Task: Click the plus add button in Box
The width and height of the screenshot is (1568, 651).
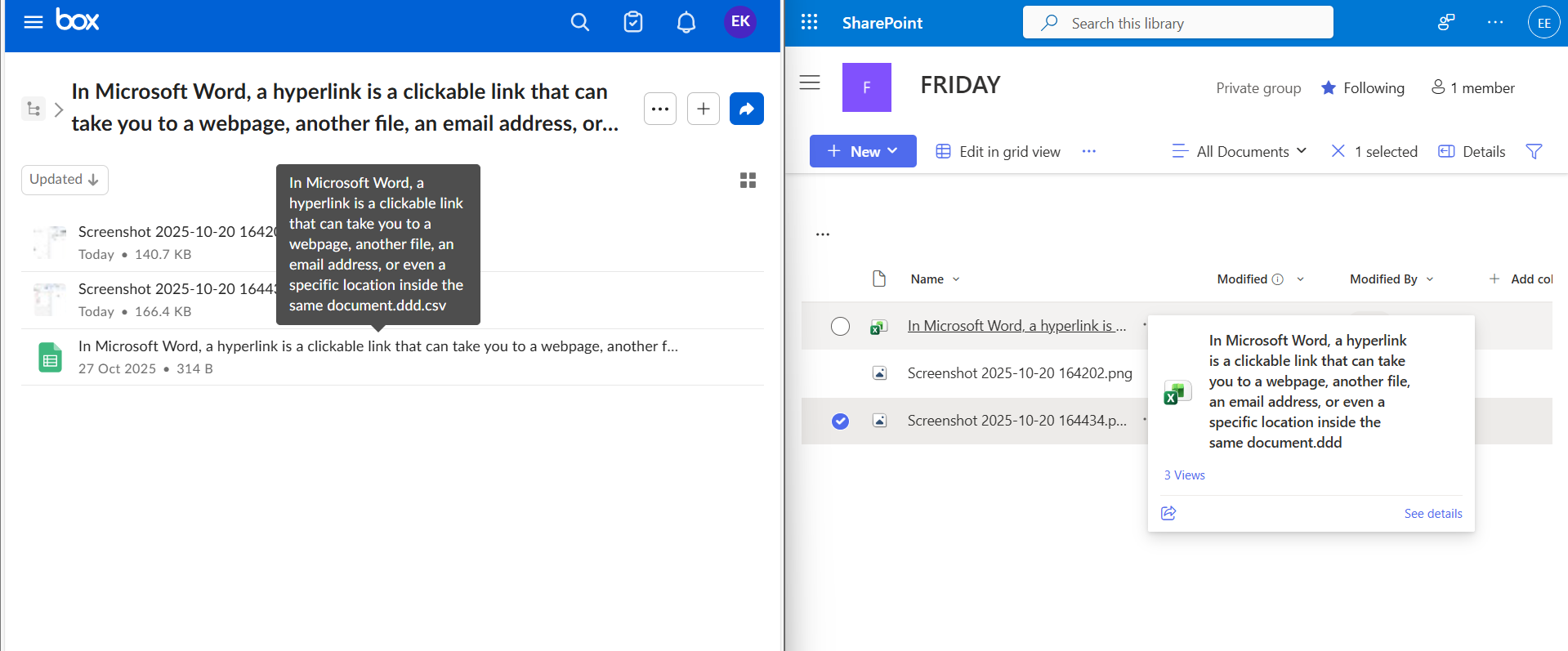Action: tap(704, 109)
